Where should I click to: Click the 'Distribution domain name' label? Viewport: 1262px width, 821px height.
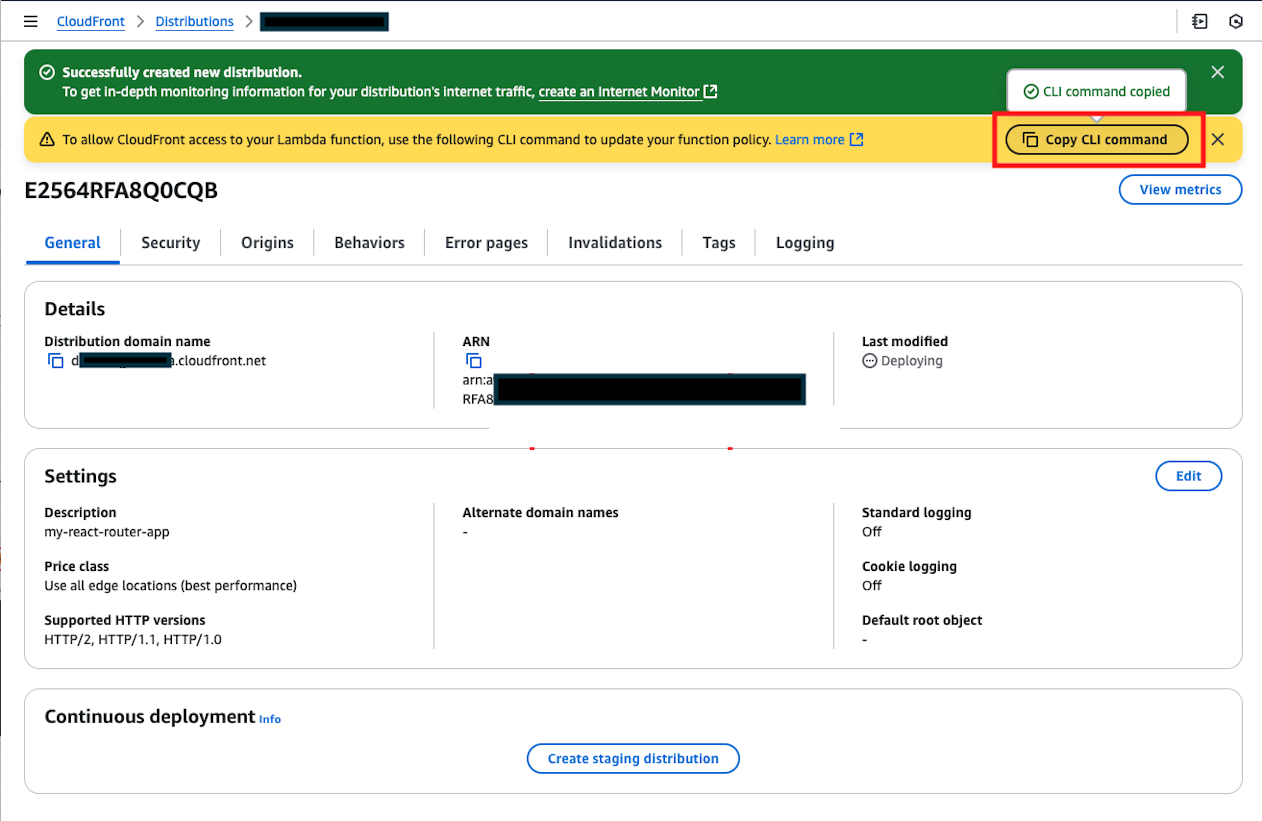point(128,342)
